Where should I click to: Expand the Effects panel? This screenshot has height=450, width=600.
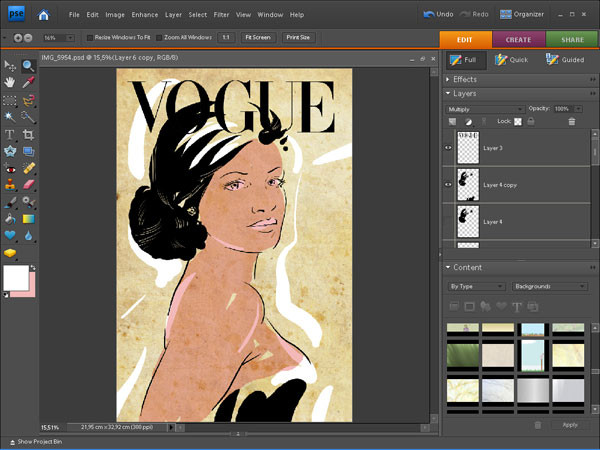447,79
